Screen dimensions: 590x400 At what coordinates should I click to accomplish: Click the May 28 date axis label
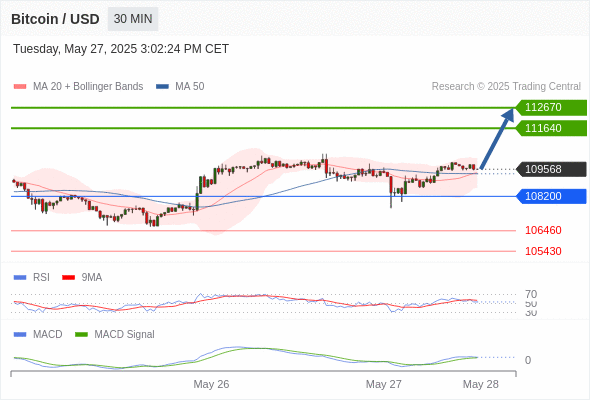[481, 384]
